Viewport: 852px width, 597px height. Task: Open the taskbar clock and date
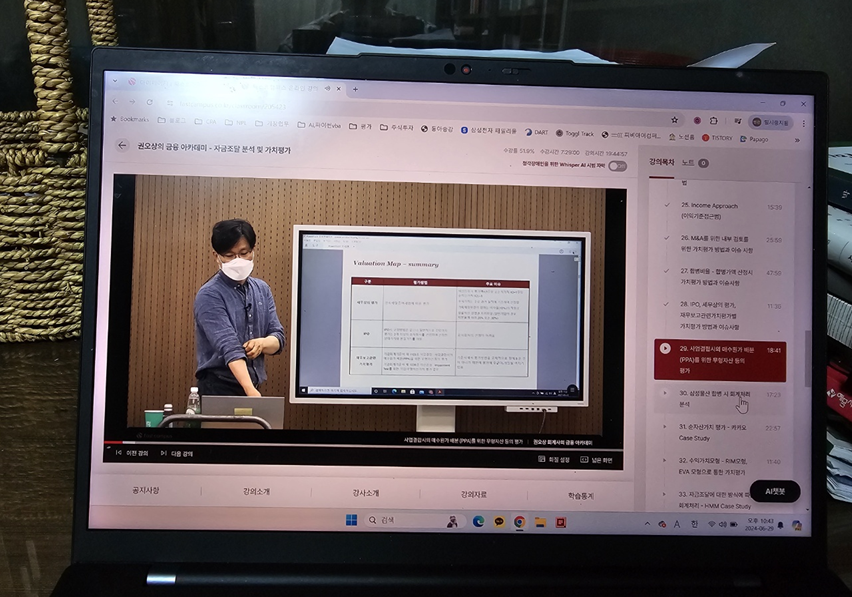(759, 525)
